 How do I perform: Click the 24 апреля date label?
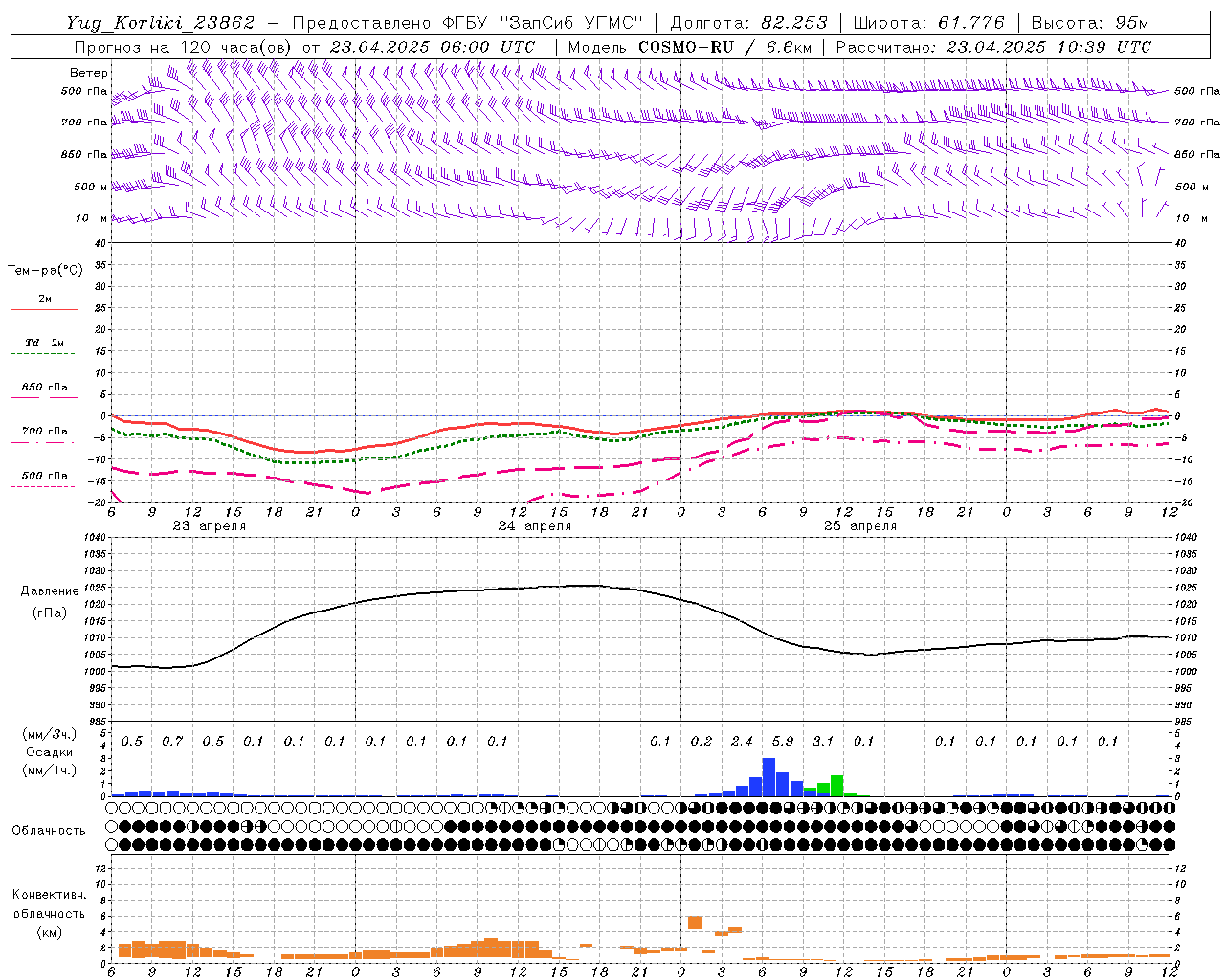tap(534, 526)
